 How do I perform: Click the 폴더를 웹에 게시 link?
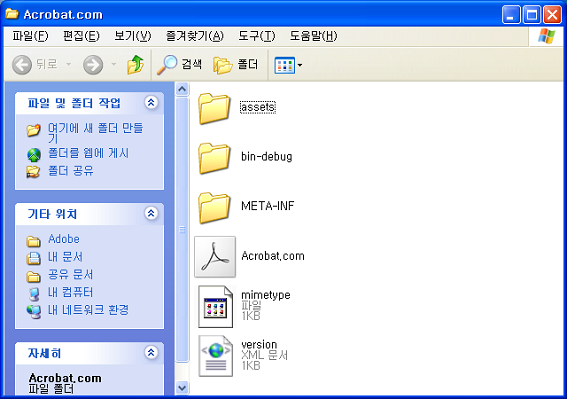tap(88, 153)
